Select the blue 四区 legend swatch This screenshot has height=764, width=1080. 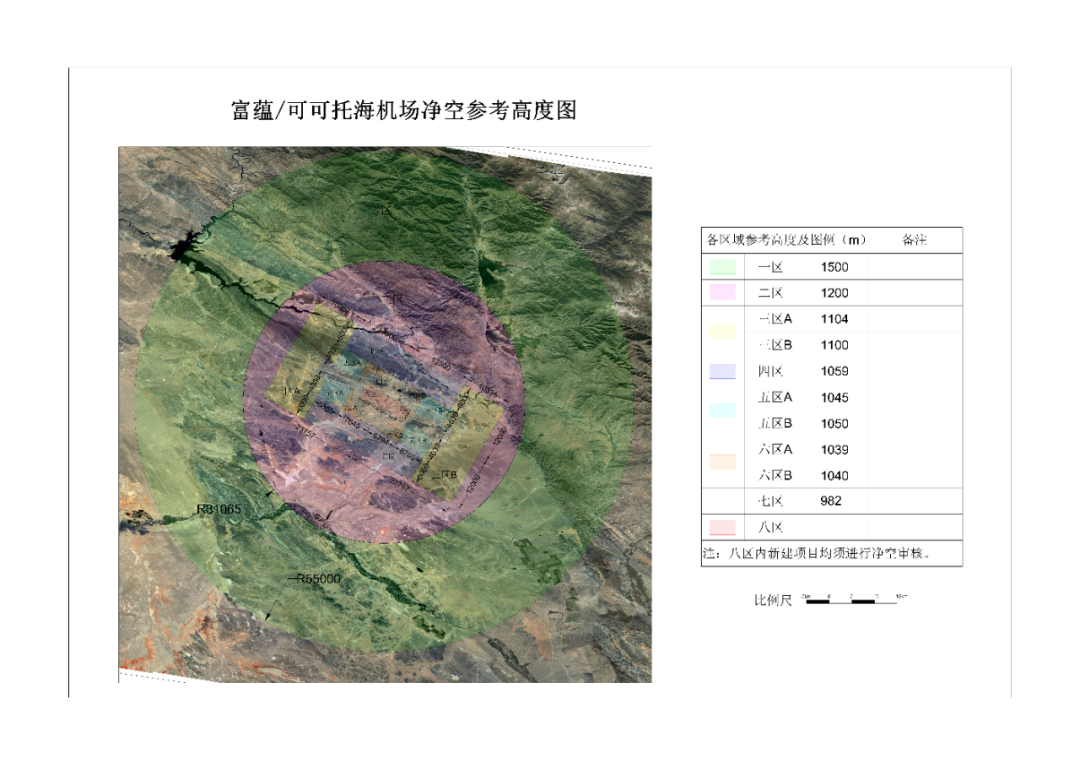(x=721, y=371)
